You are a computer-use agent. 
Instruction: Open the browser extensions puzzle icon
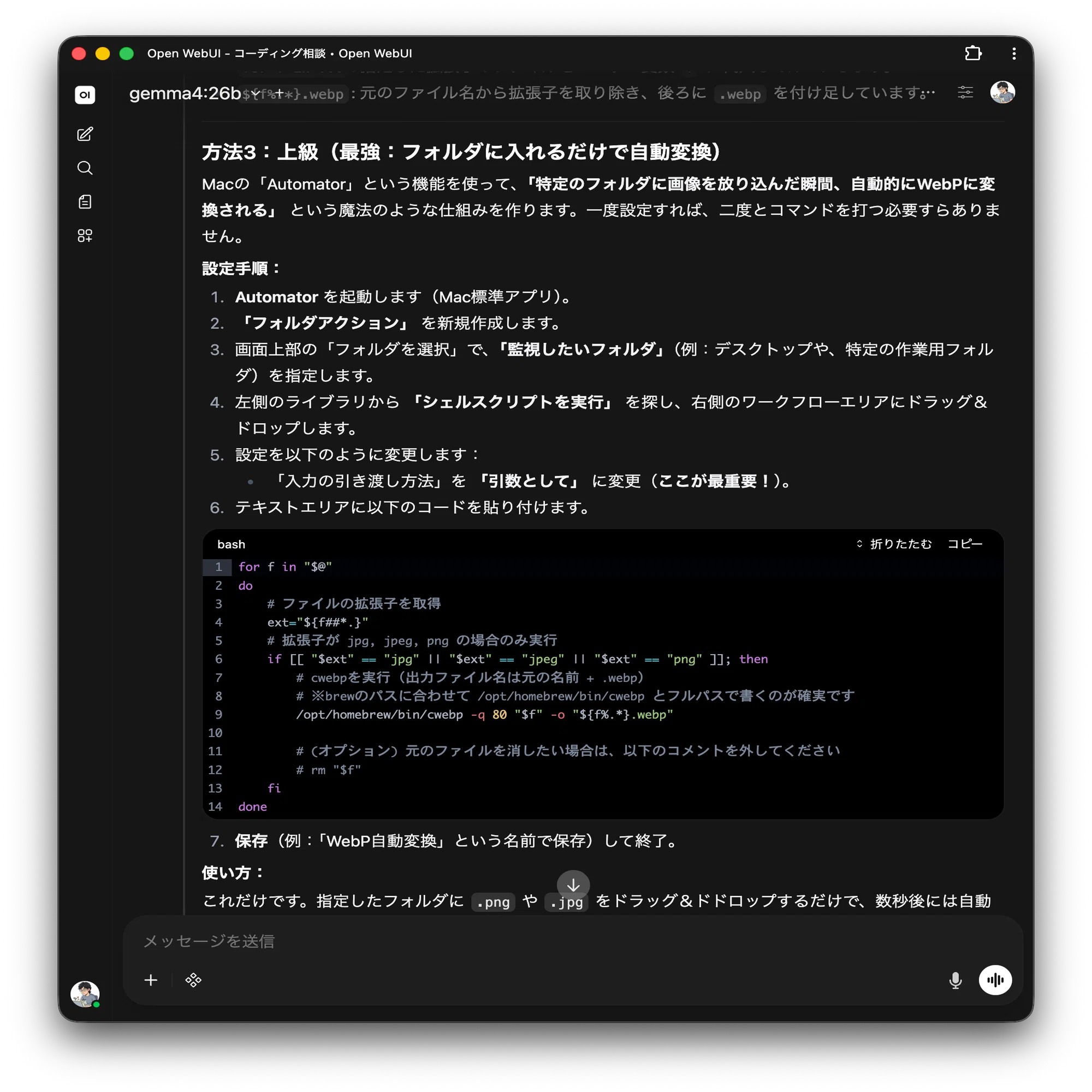click(x=973, y=53)
